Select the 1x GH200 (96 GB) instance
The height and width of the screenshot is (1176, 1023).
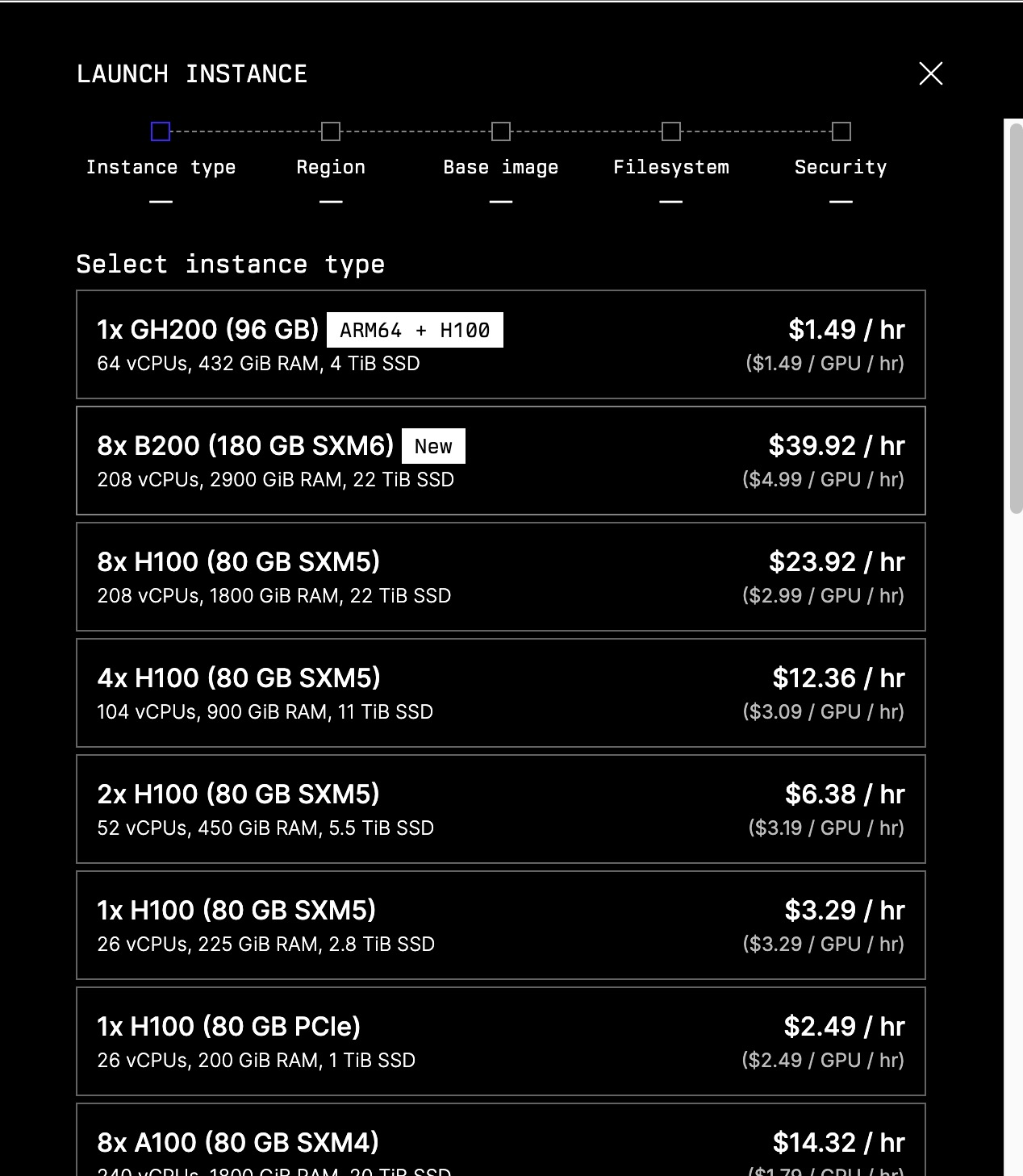coord(500,344)
